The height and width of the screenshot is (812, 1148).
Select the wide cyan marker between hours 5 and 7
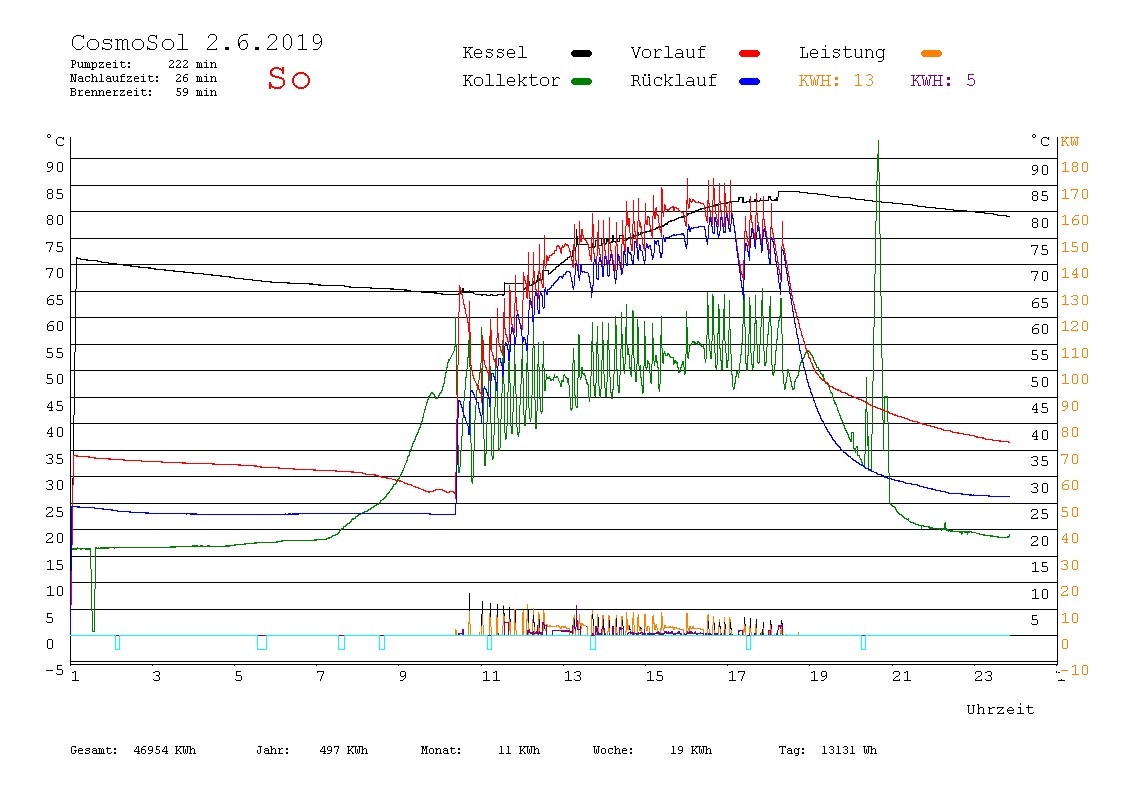coord(262,642)
